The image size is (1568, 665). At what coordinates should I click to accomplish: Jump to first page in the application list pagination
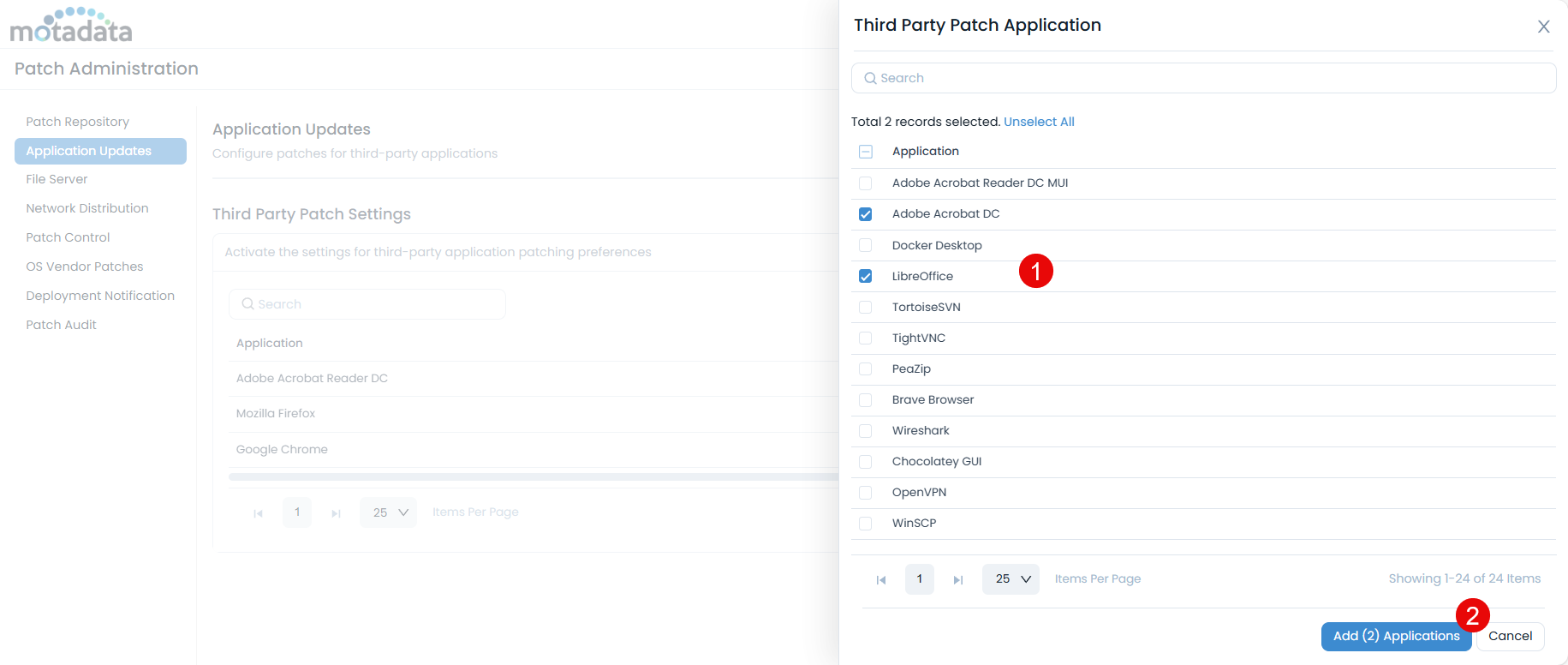881,579
